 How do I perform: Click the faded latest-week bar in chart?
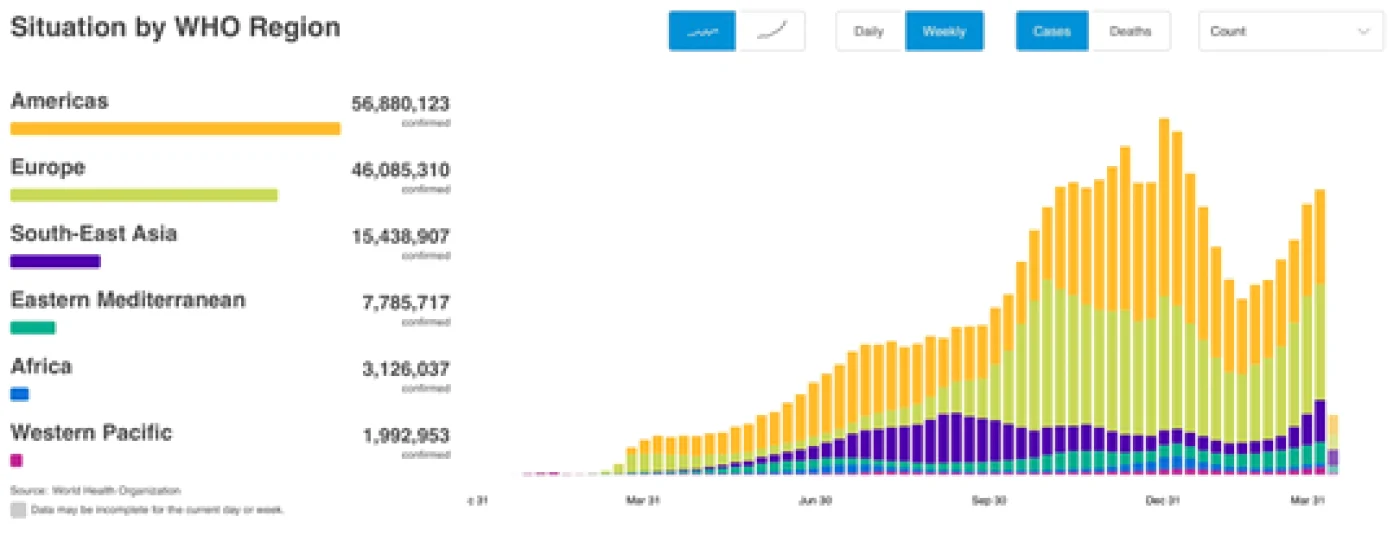1333,445
